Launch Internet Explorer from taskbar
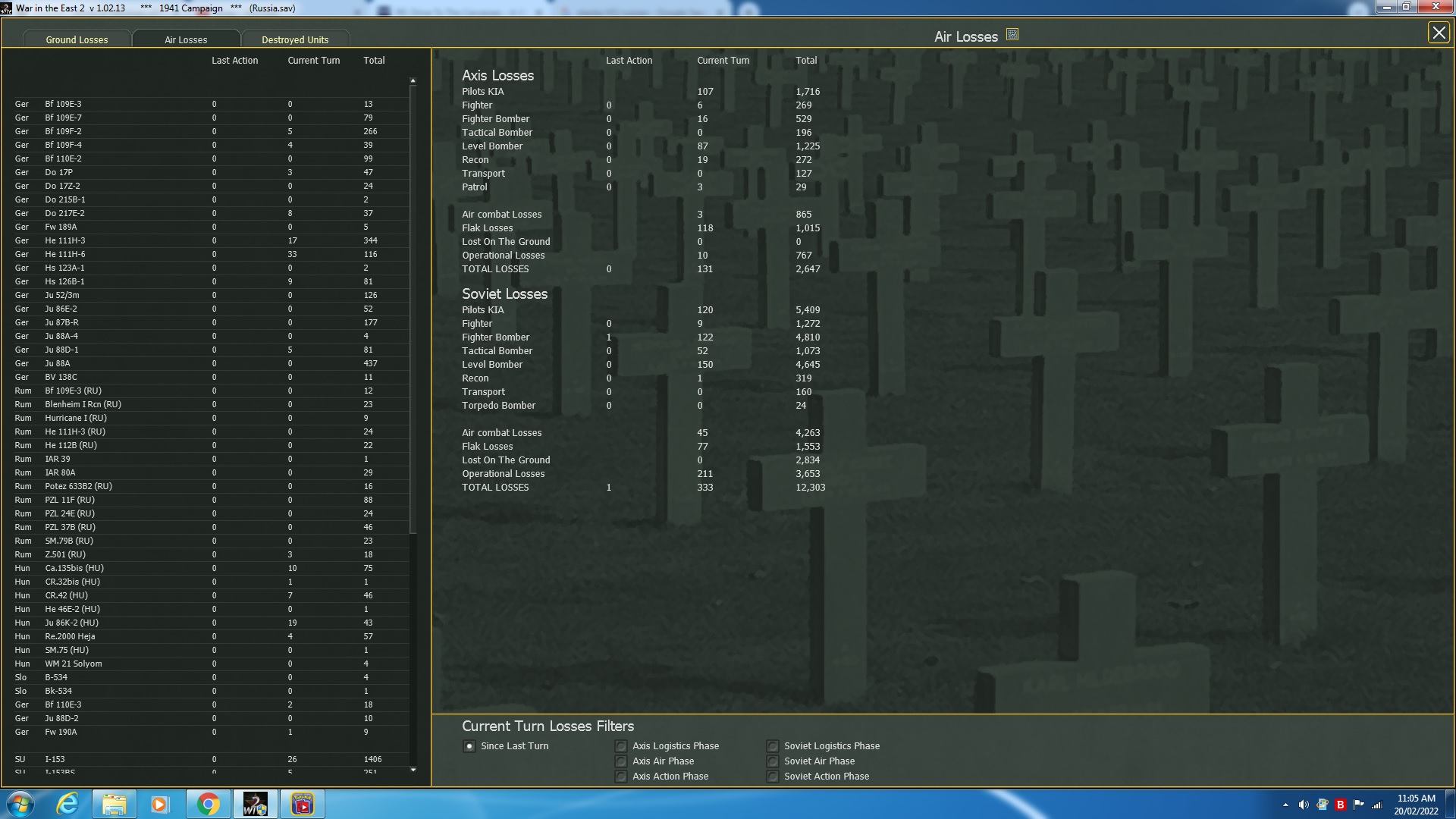1456x819 pixels. (x=68, y=804)
